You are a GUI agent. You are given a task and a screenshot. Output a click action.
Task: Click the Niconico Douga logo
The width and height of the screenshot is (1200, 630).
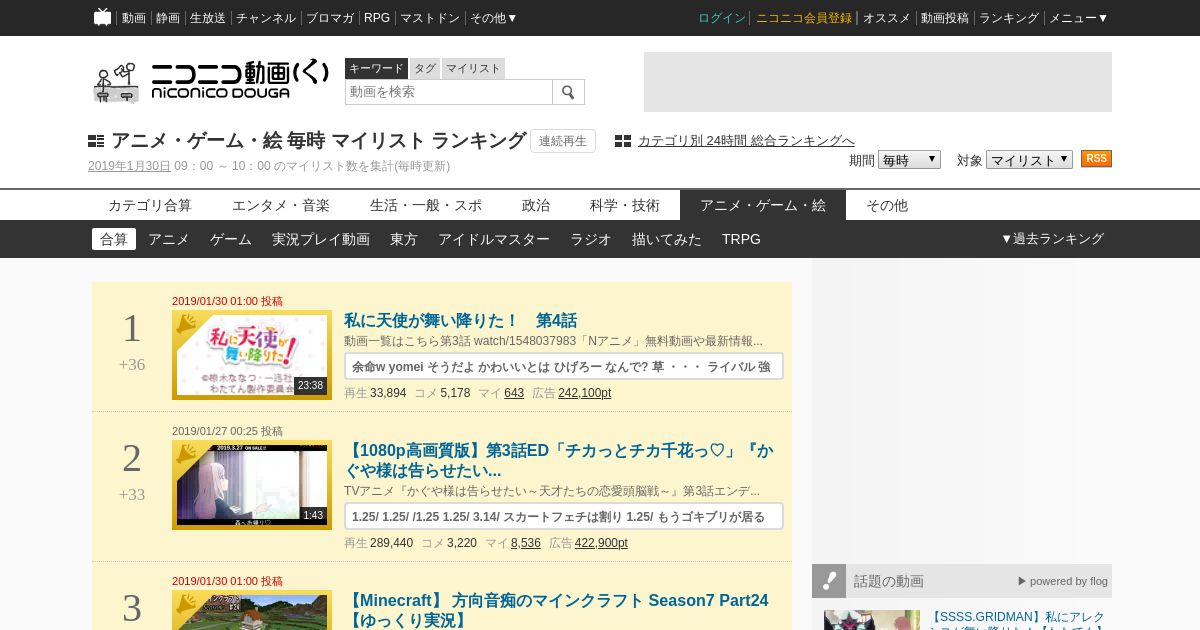pyautogui.click(x=210, y=82)
